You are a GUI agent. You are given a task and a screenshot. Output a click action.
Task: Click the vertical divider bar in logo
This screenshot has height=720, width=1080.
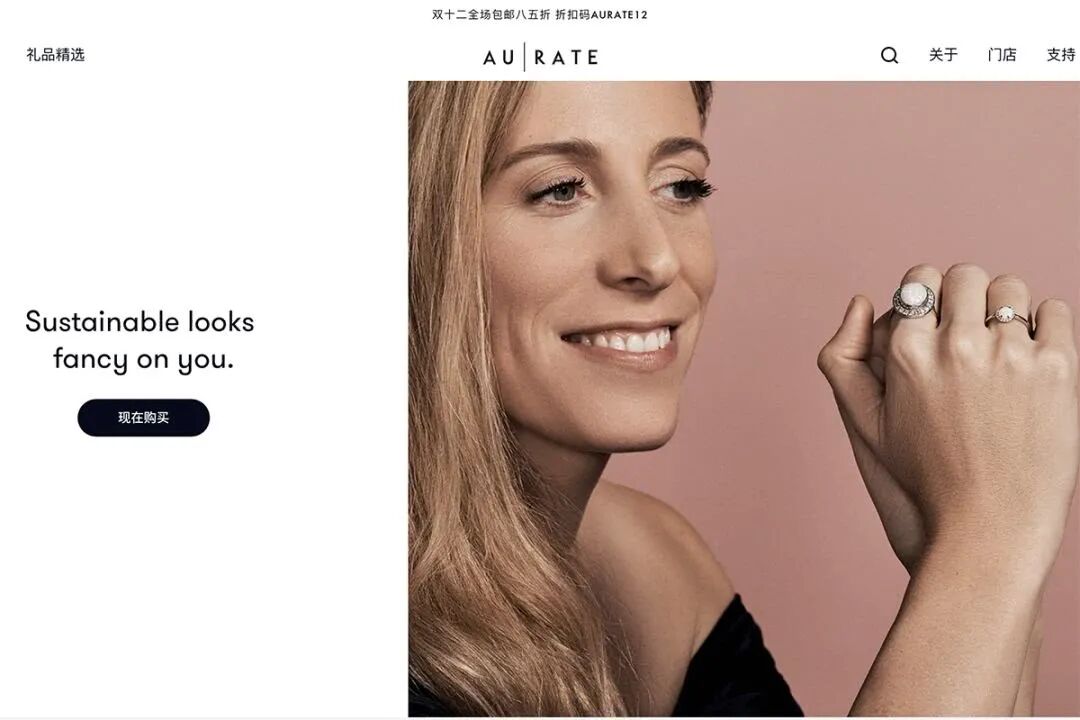pos(525,56)
